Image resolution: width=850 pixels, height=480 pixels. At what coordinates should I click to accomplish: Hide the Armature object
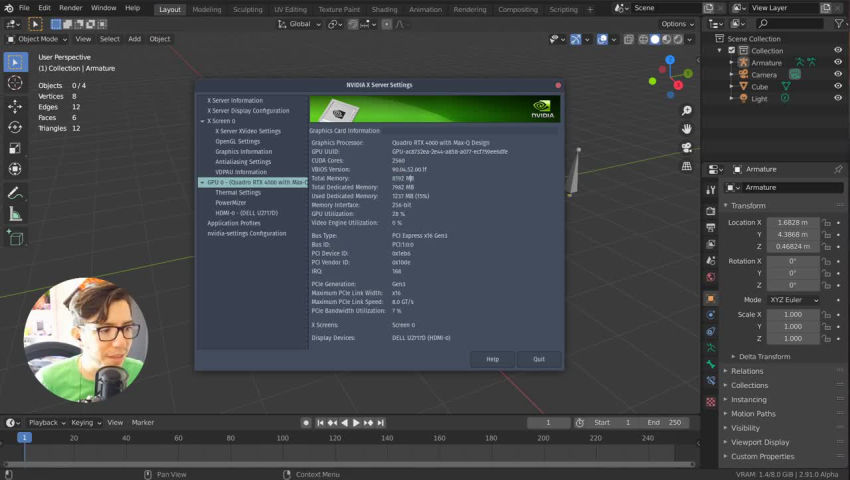tap(838, 62)
